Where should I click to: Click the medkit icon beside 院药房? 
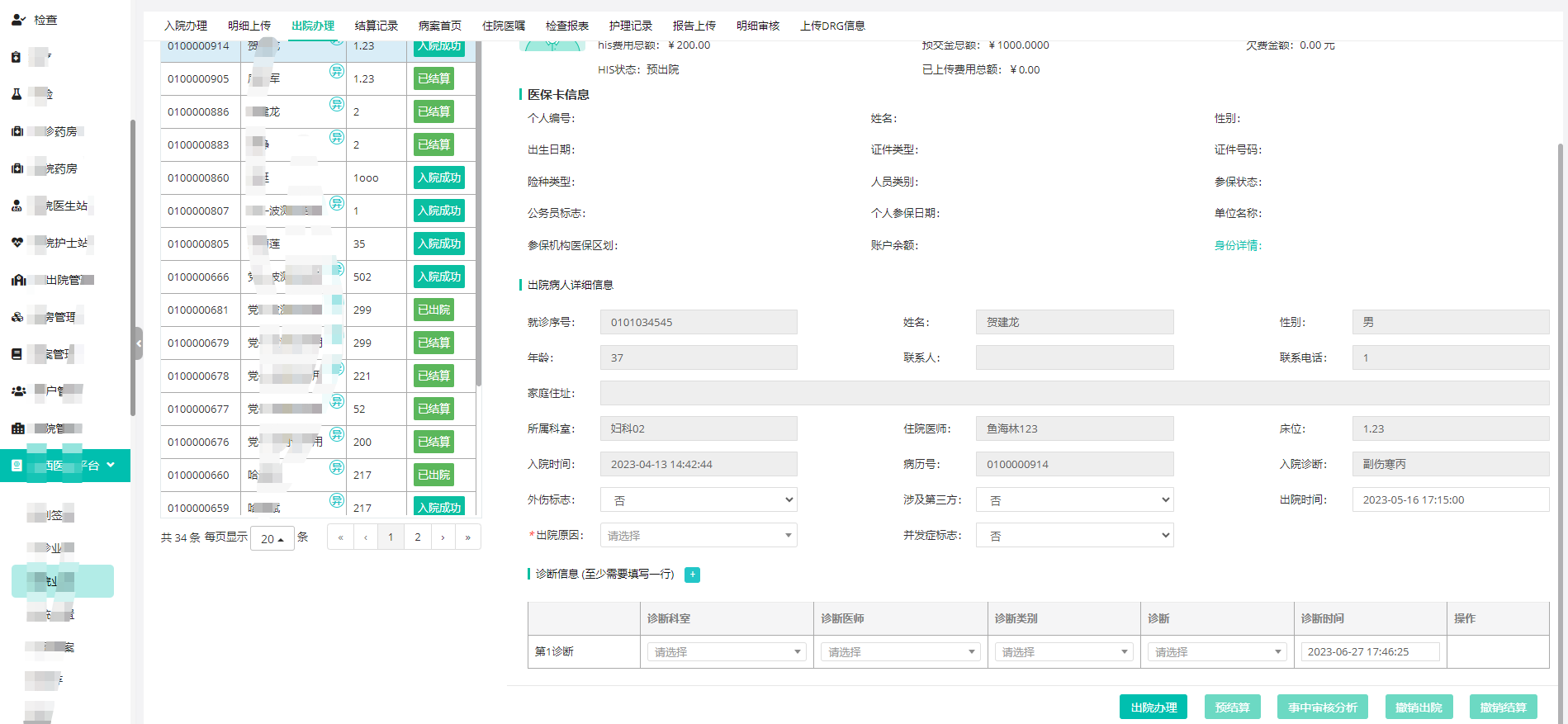tap(17, 168)
